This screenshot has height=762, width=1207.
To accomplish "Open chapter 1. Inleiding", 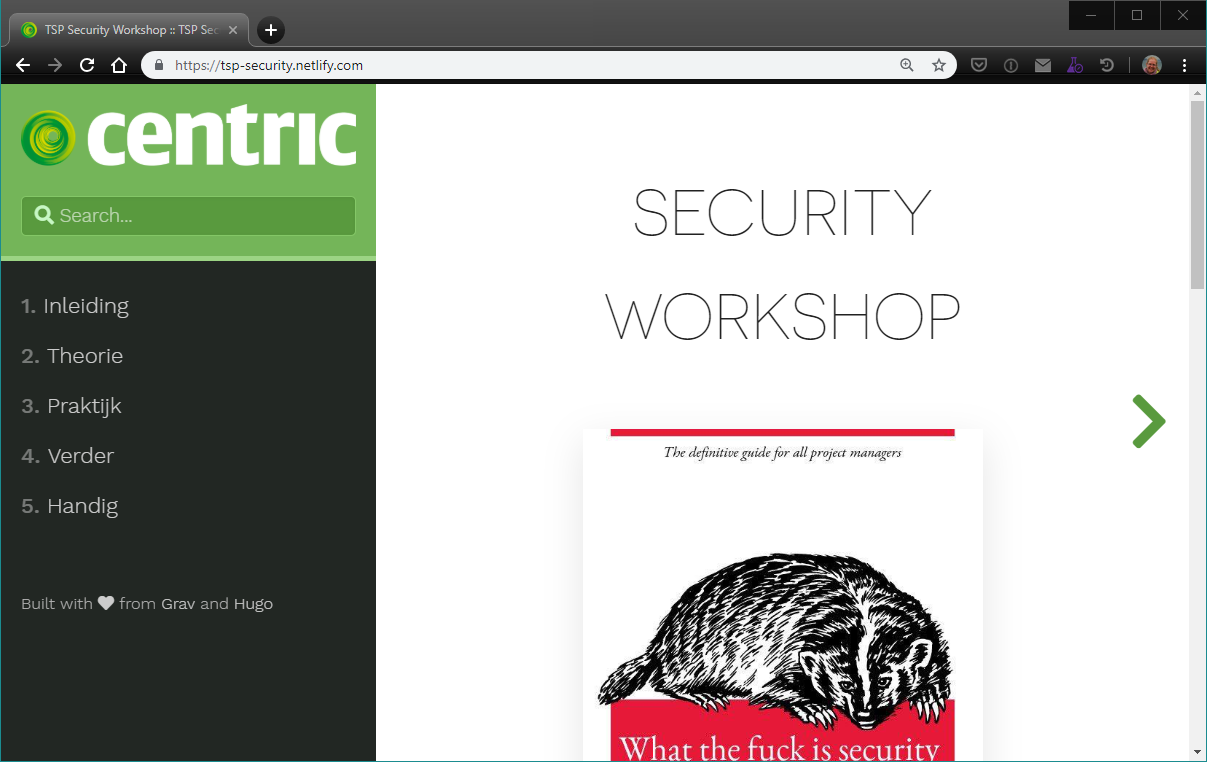I will tap(75, 306).
